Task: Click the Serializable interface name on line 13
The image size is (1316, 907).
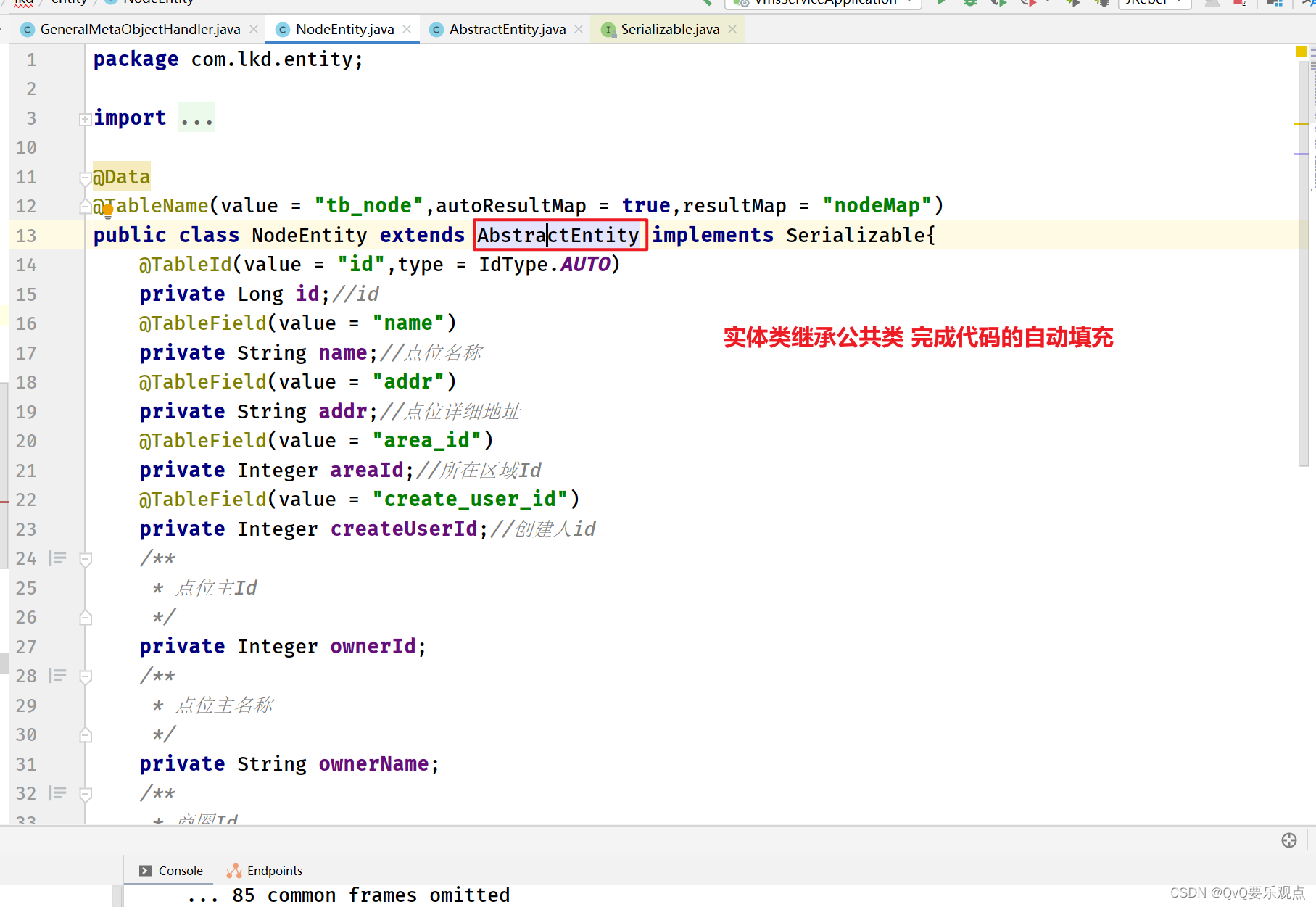Action: point(855,235)
